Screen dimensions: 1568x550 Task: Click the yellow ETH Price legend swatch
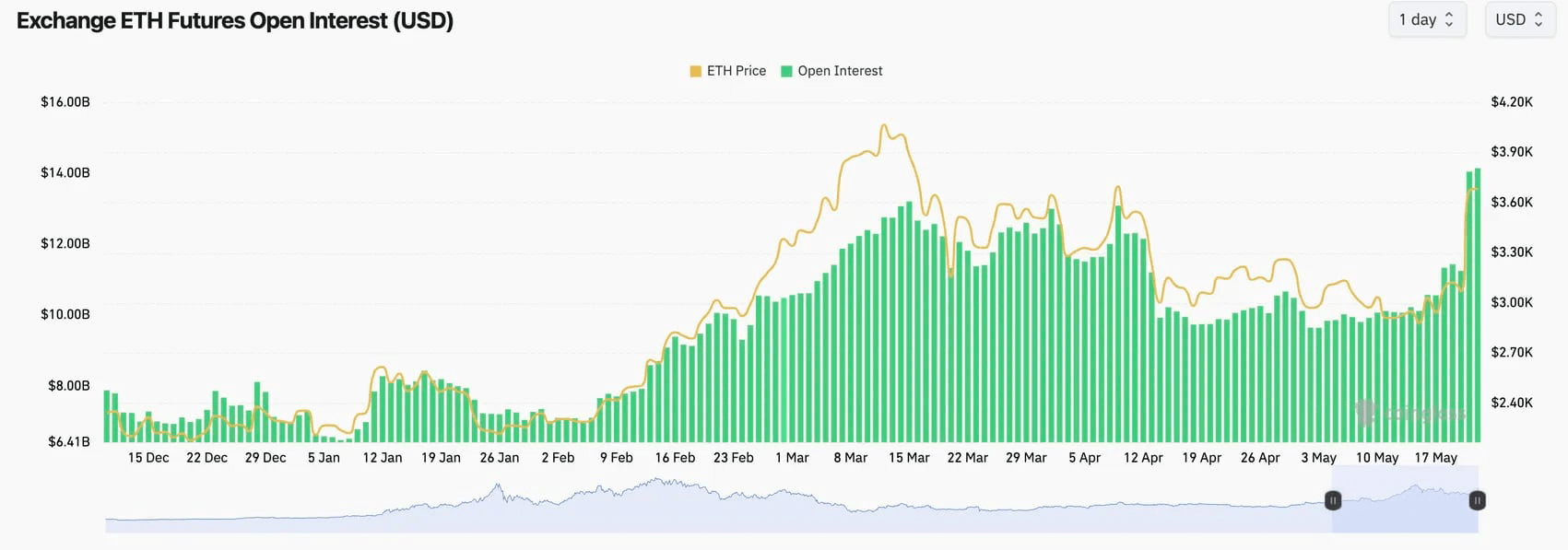[x=695, y=71]
